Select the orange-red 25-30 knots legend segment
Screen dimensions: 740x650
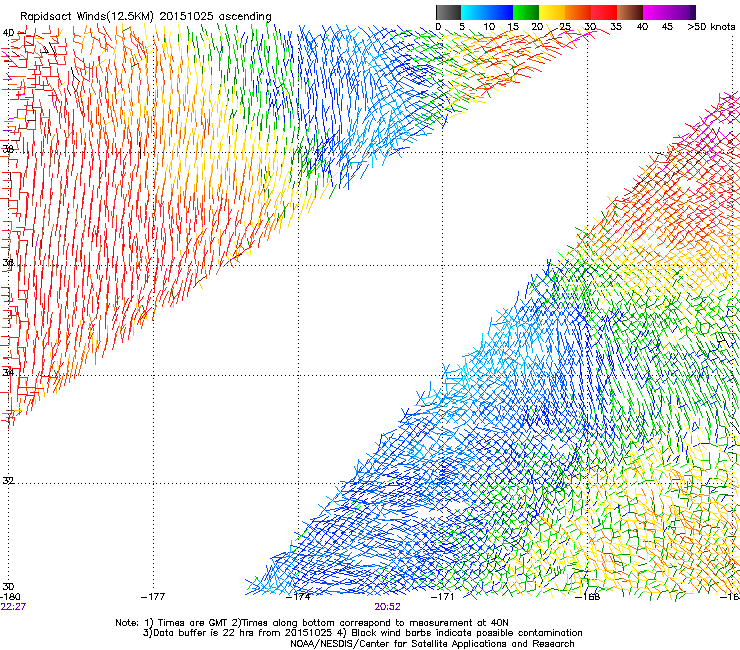click(x=578, y=12)
